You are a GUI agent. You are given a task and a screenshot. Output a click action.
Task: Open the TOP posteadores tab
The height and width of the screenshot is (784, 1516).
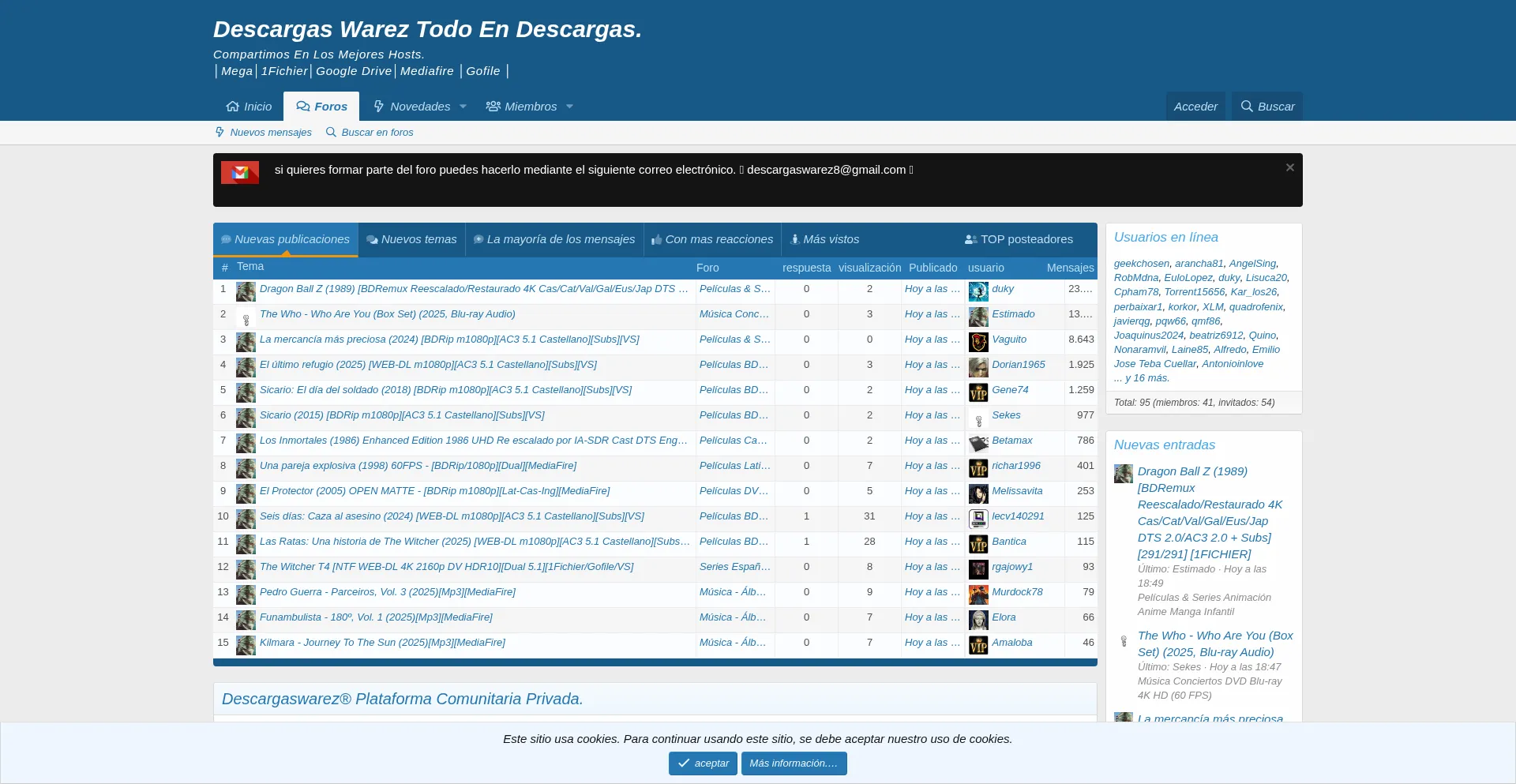pyautogui.click(x=1019, y=239)
